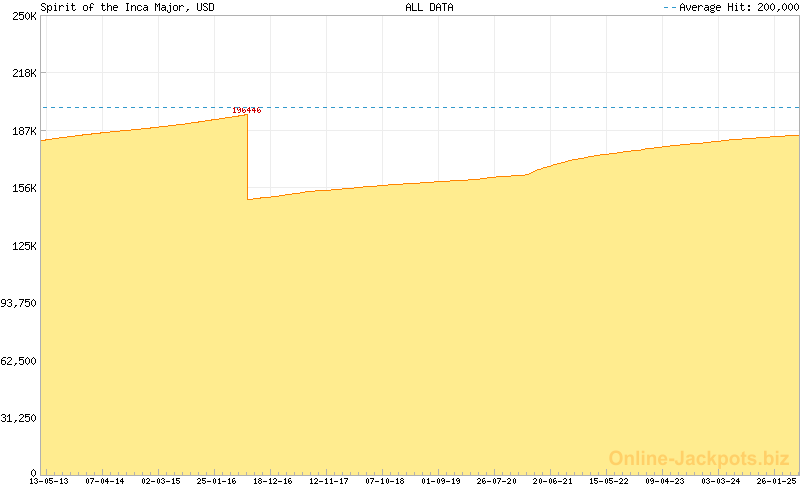
Task: Click the 03-03-24 date label
Action: (721, 481)
